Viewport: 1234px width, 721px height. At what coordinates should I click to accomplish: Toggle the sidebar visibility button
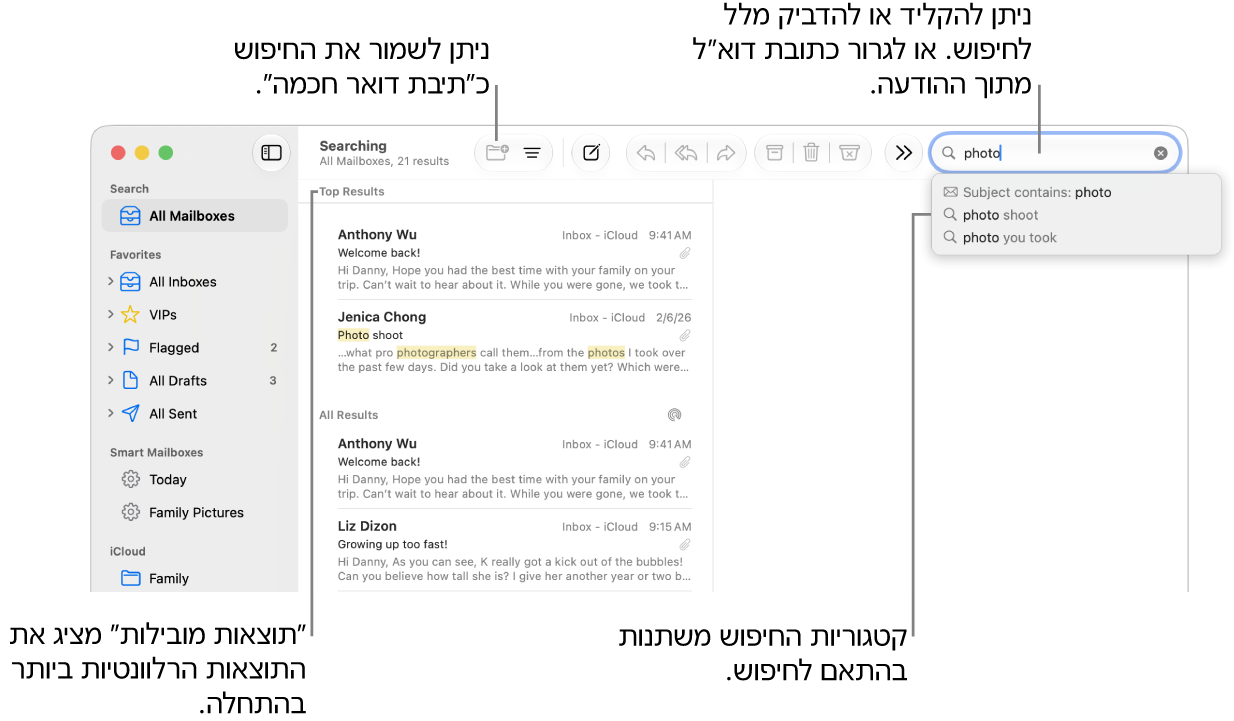point(271,153)
